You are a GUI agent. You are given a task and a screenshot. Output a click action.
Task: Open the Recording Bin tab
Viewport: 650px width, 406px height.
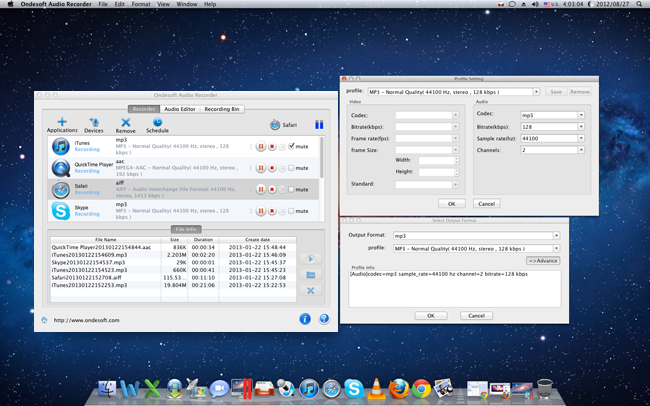tap(221, 108)
